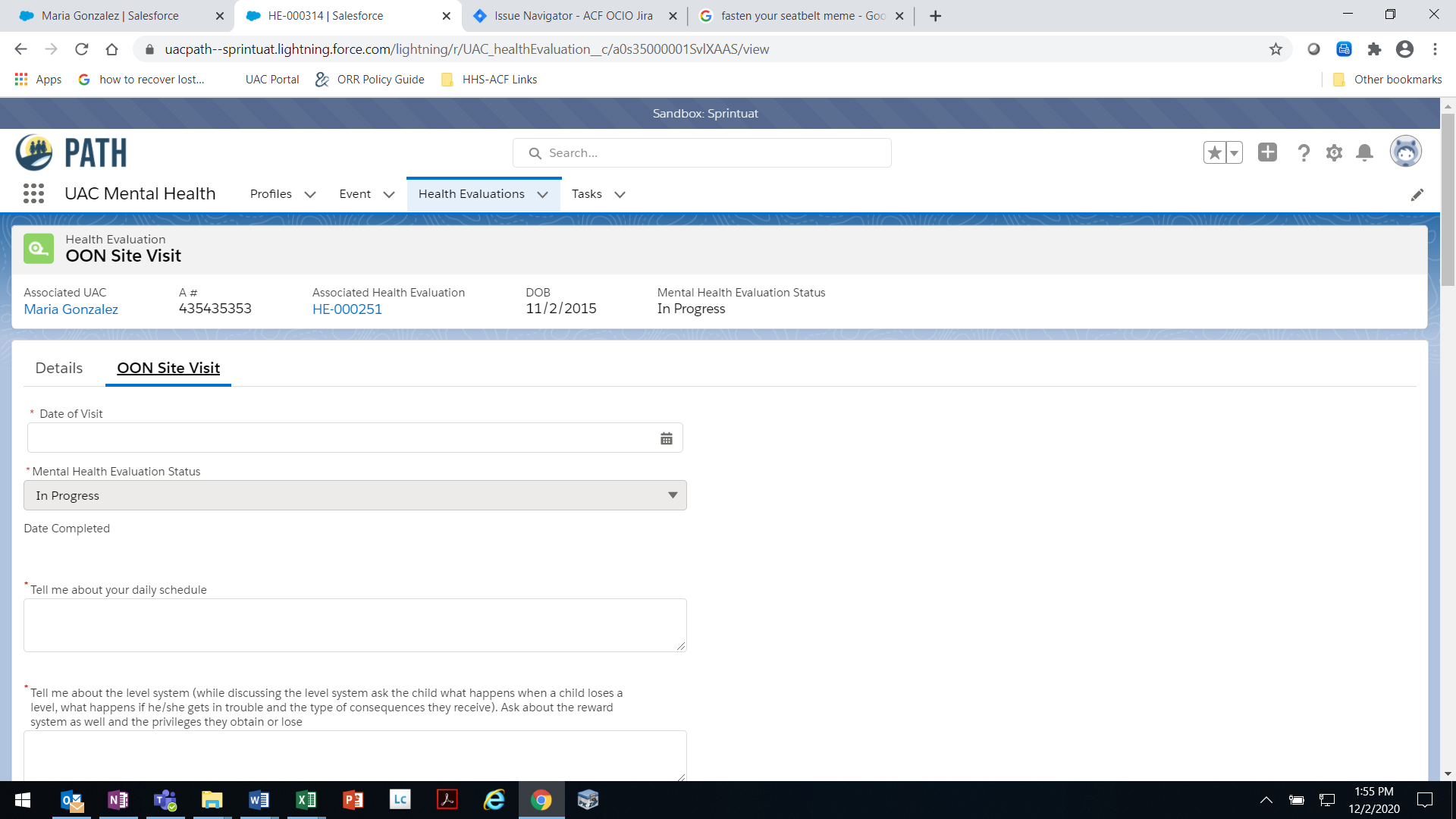Open the App Launcher grid icon
This screenshot has width=1456, height=819.
pyautogui.click(x=33, y=194)
